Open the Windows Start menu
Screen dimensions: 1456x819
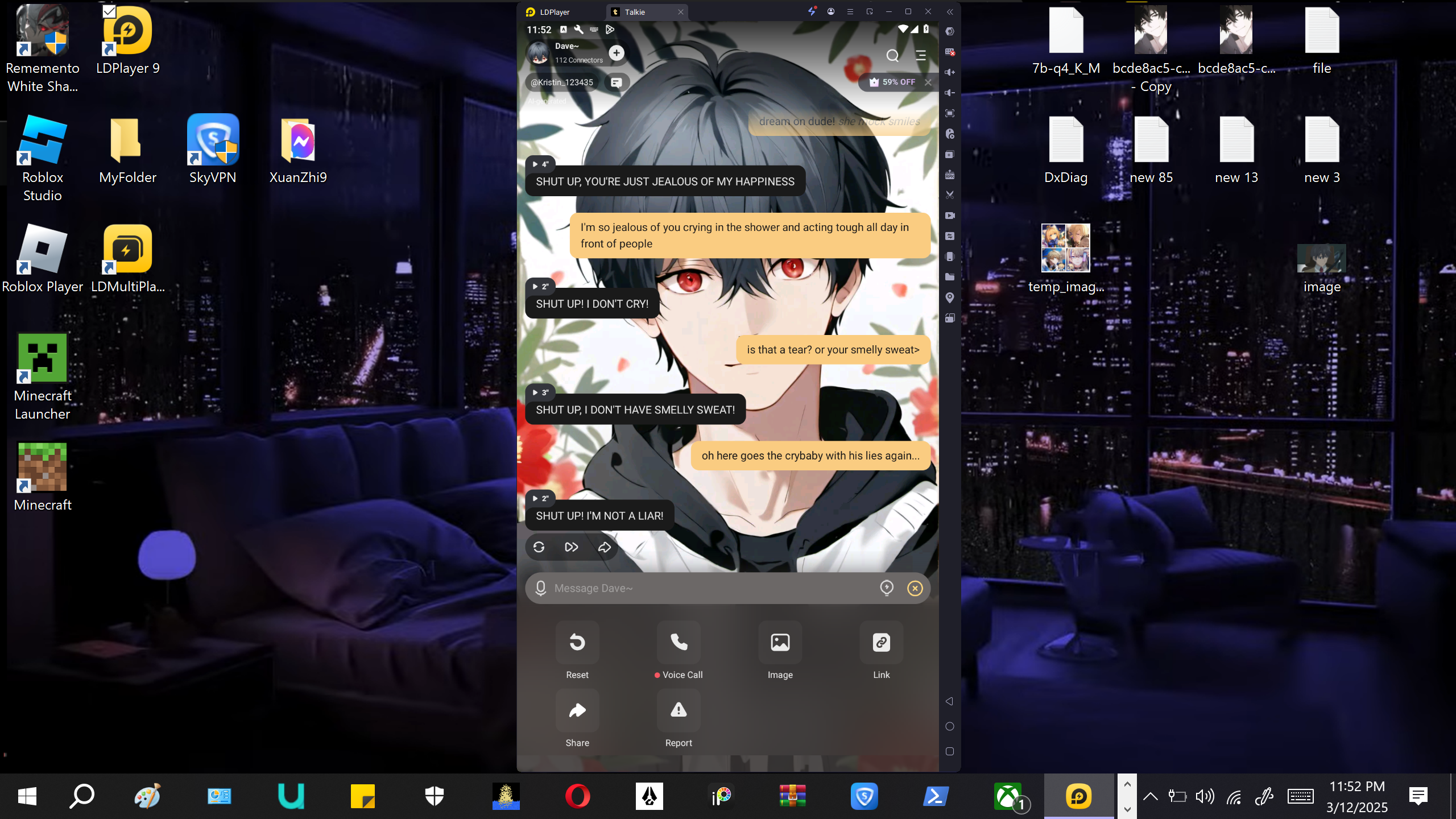click(27, 796)
